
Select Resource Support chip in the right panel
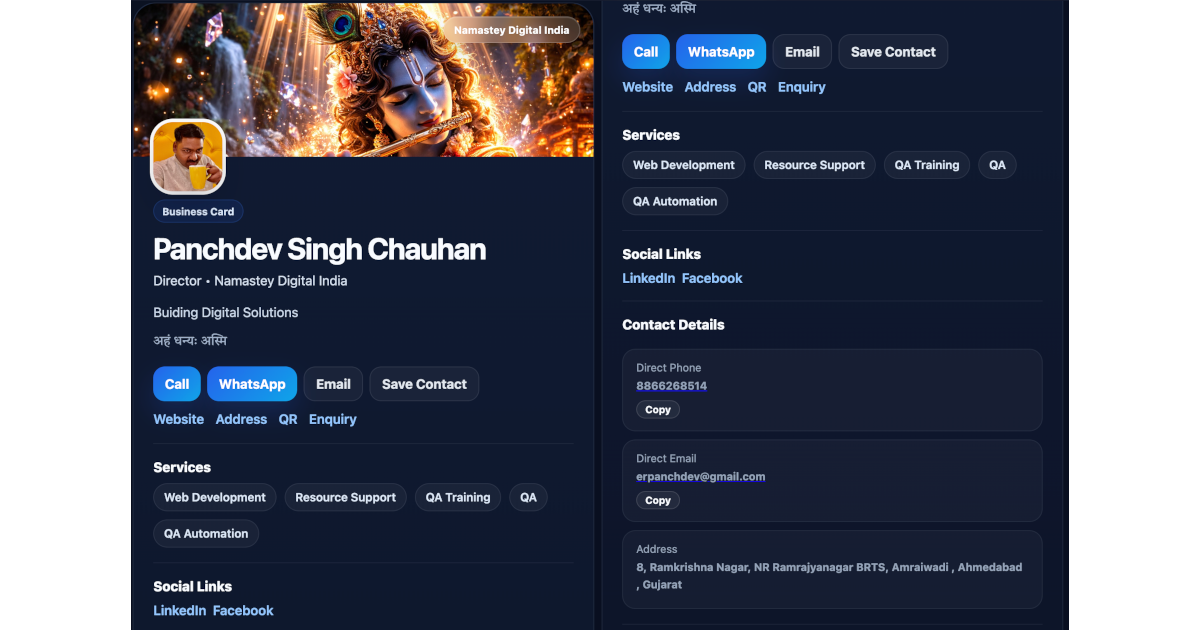(x=814, y=165)
